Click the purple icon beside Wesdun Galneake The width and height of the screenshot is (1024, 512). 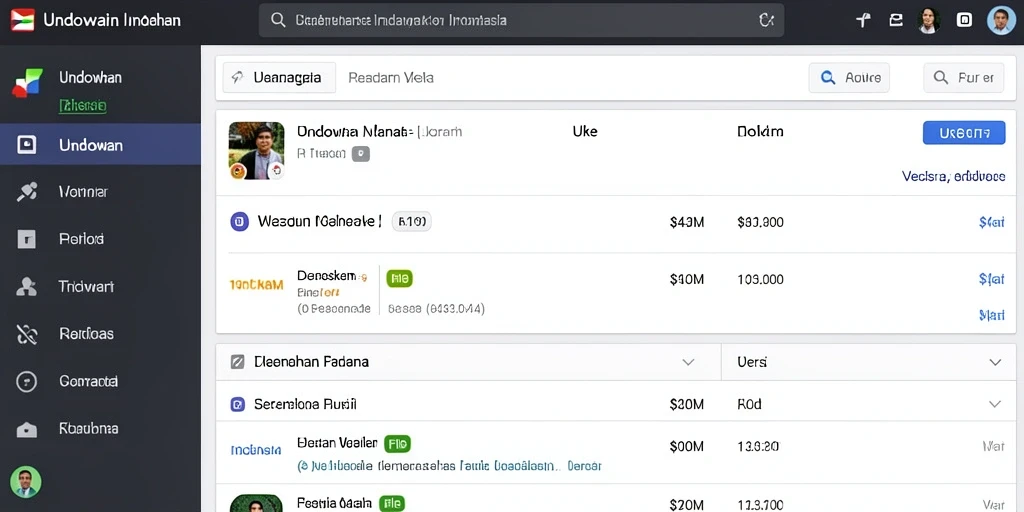click(x=240, y=222)
